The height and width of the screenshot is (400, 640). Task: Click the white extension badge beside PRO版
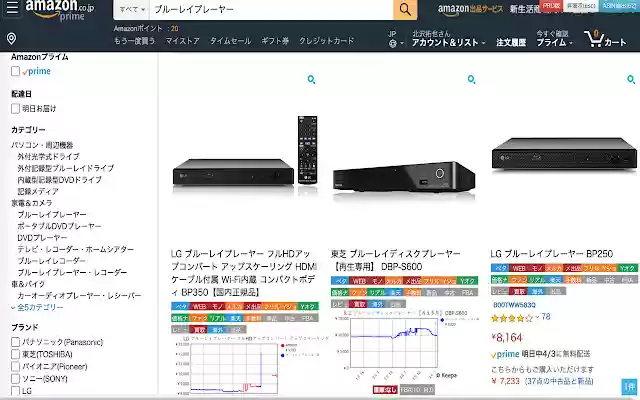(x=581, y=6)
